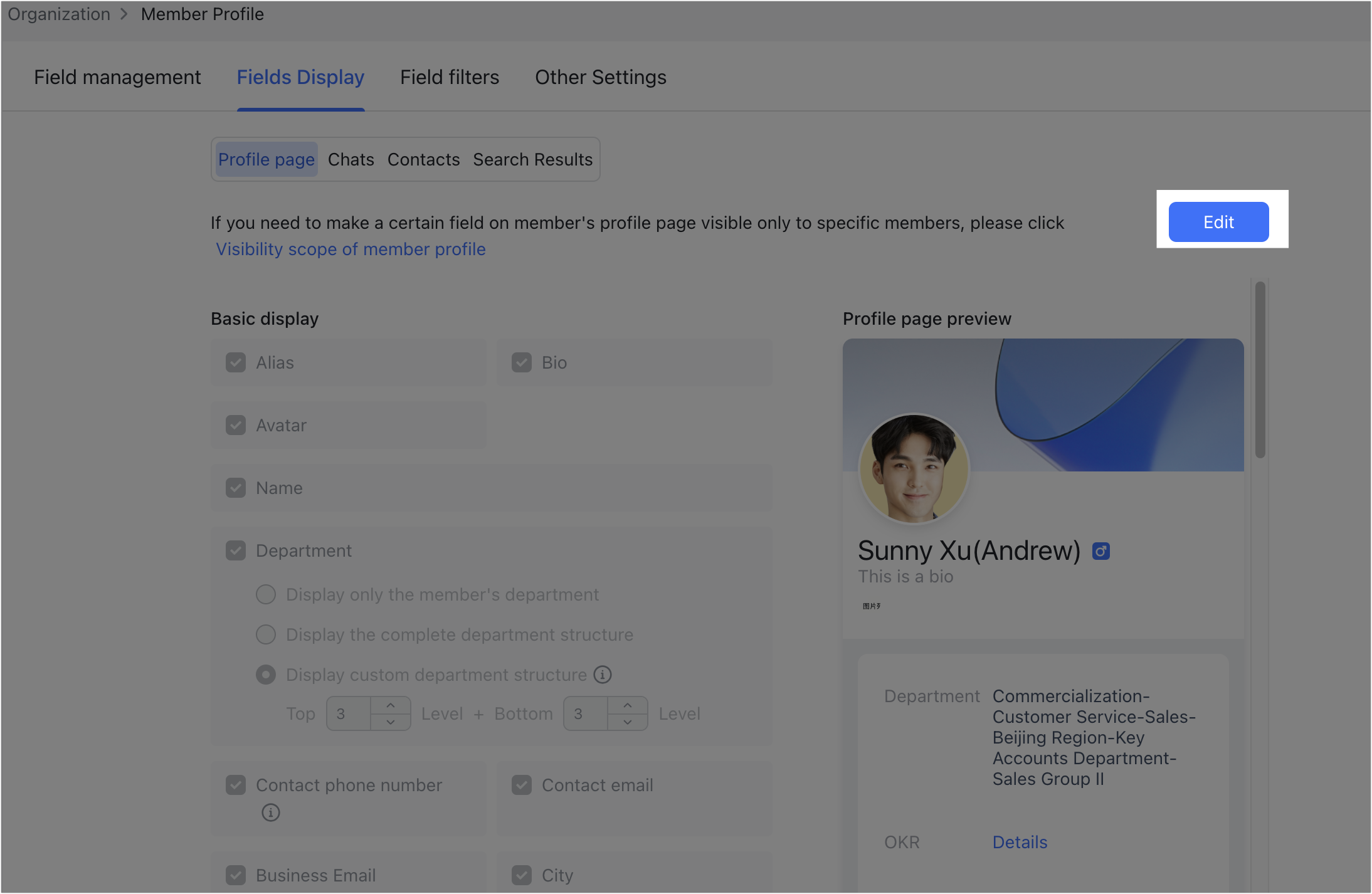The width and height of the screenshot is (1372, 894).
Task: Click the Bottom level number field
Action: 586,713
